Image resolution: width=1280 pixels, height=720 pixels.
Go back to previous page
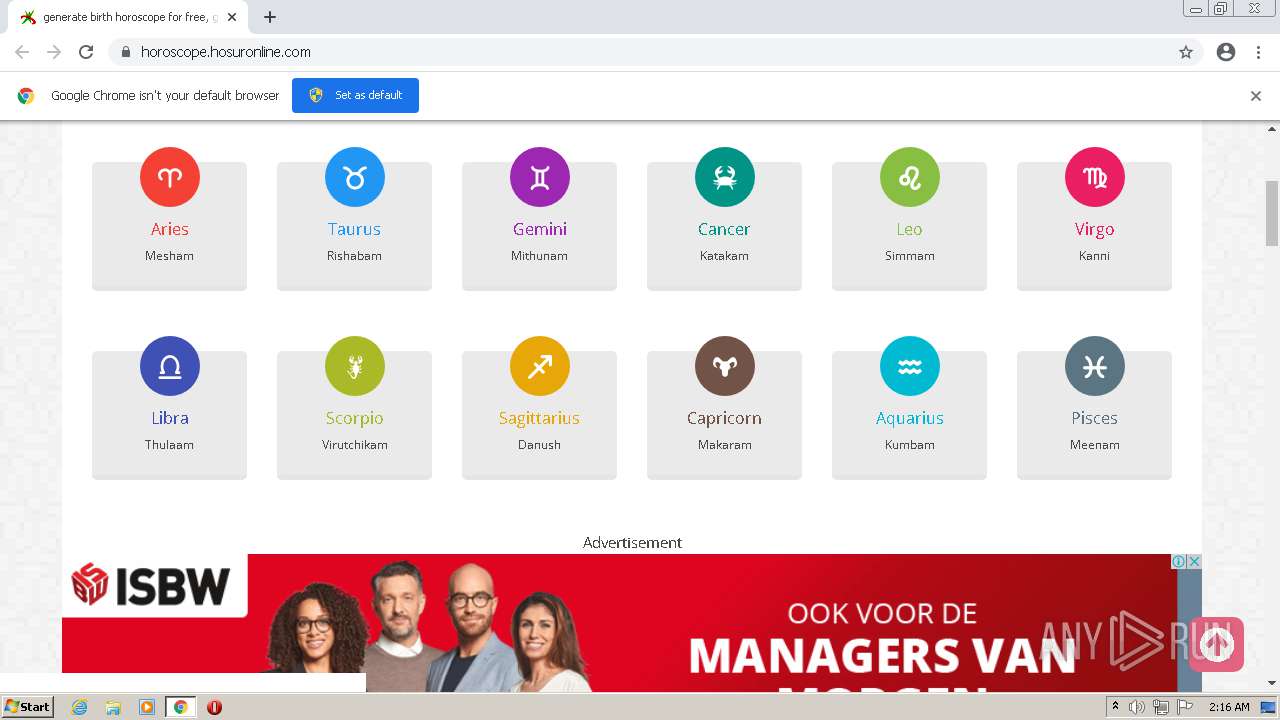pyautogui.click(x=22, y=52)
